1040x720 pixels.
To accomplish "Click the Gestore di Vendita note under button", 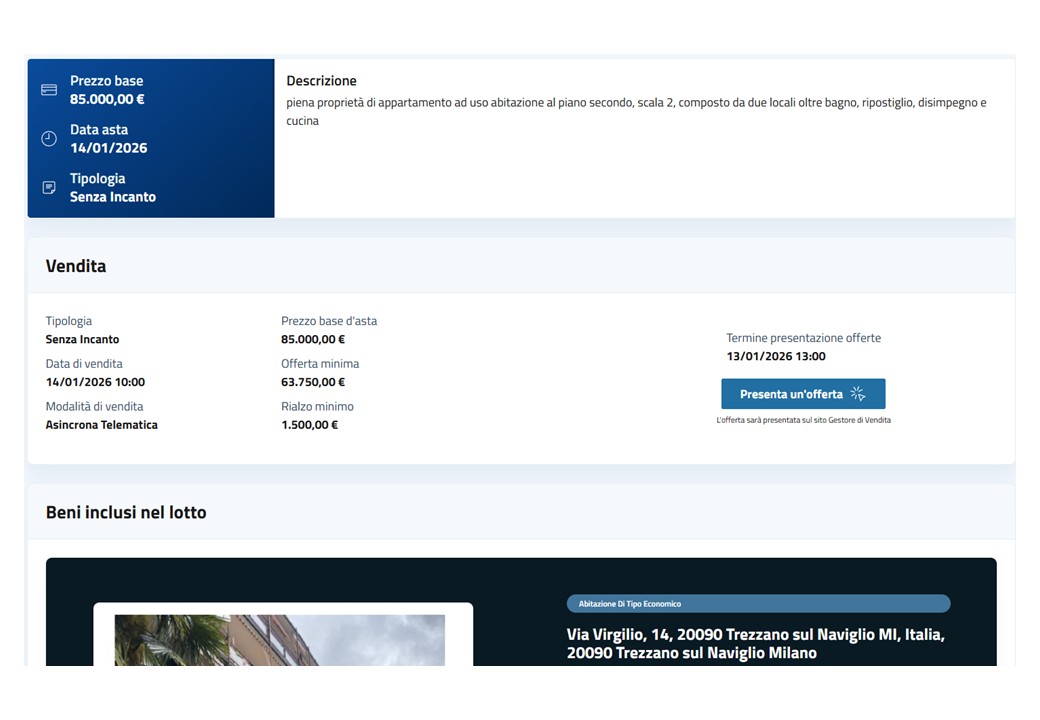I will (x=803, y=420).
